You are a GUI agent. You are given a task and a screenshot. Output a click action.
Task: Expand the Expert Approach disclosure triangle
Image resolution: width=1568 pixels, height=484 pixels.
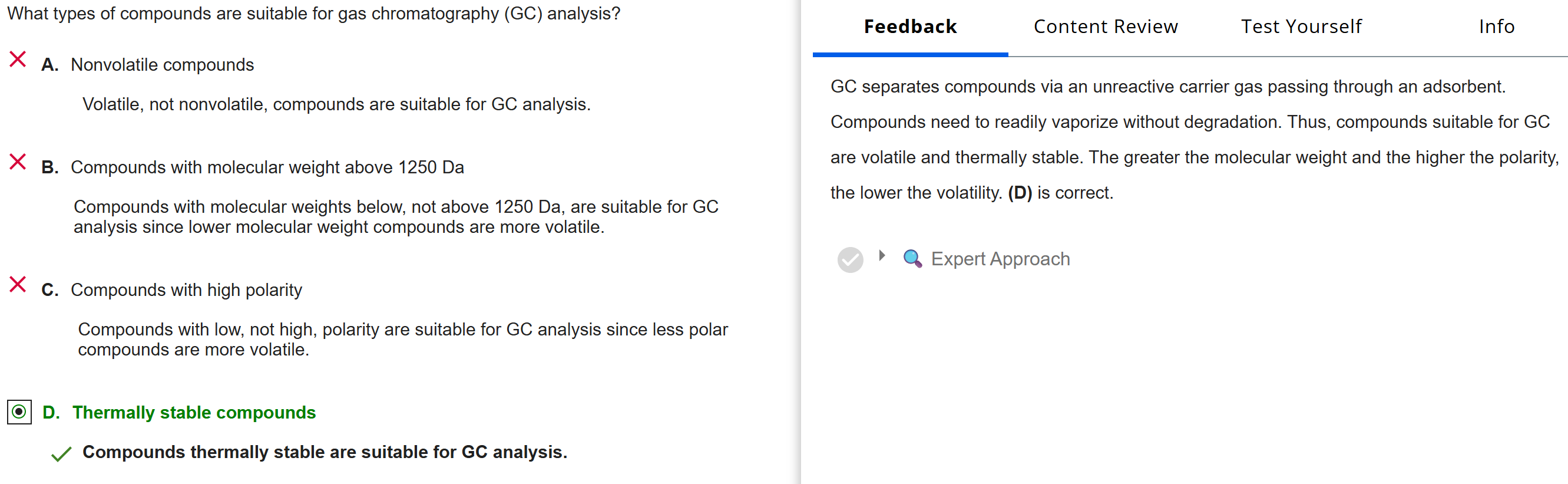[881, 256]
